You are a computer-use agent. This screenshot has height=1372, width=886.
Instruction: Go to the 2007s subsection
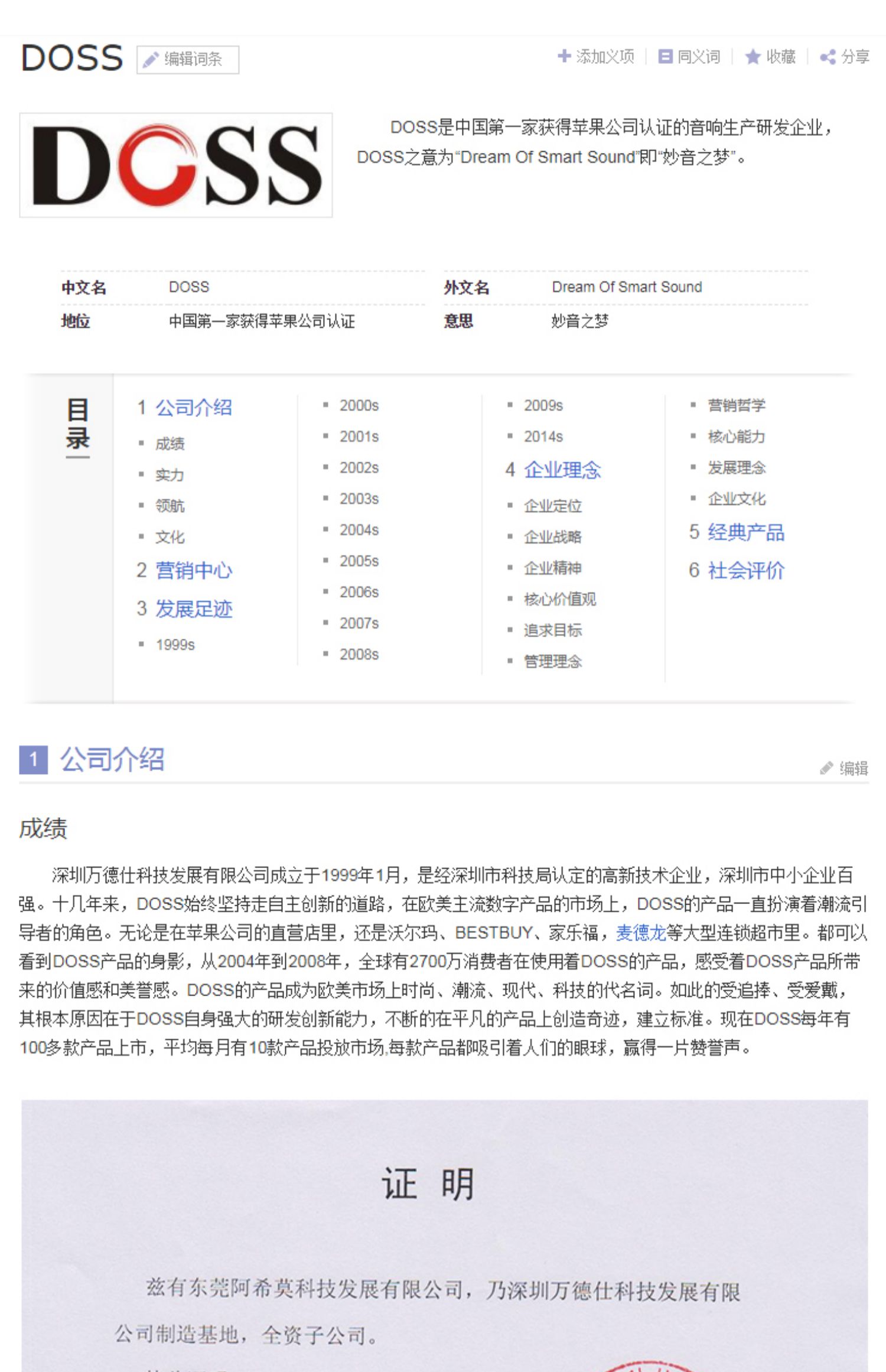359,623
